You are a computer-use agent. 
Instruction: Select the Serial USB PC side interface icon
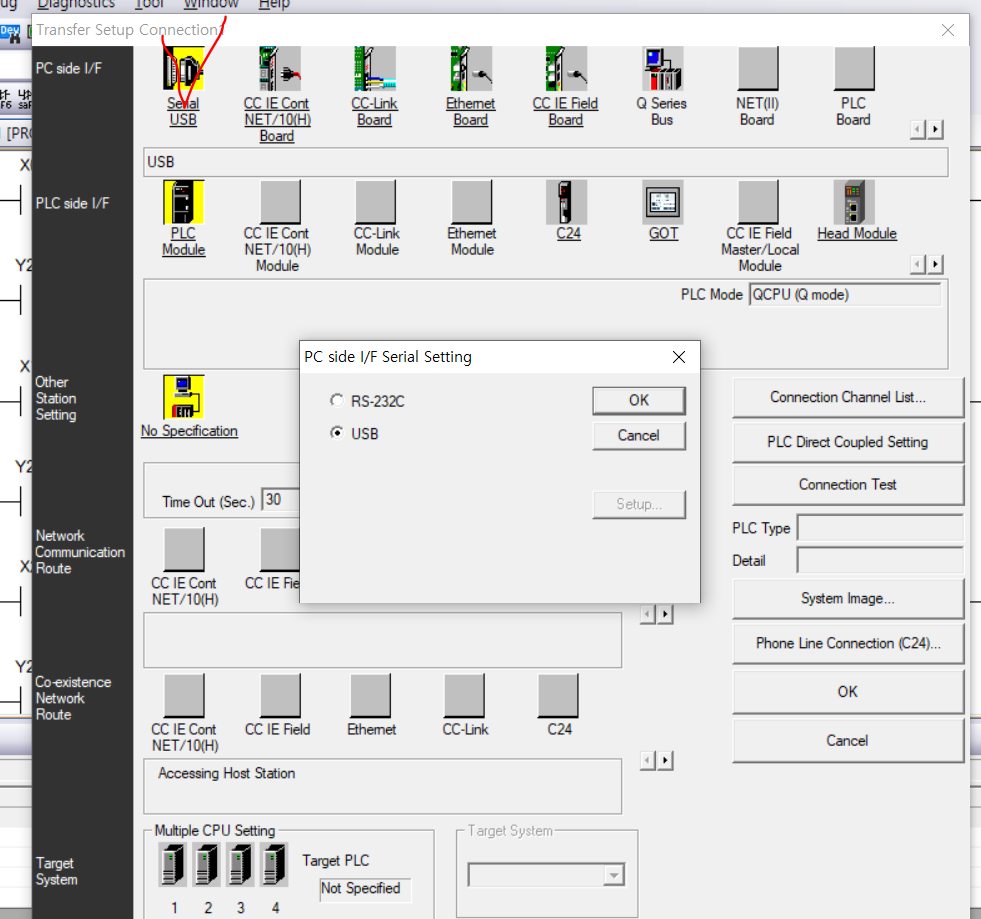click(x=183, y=68)
